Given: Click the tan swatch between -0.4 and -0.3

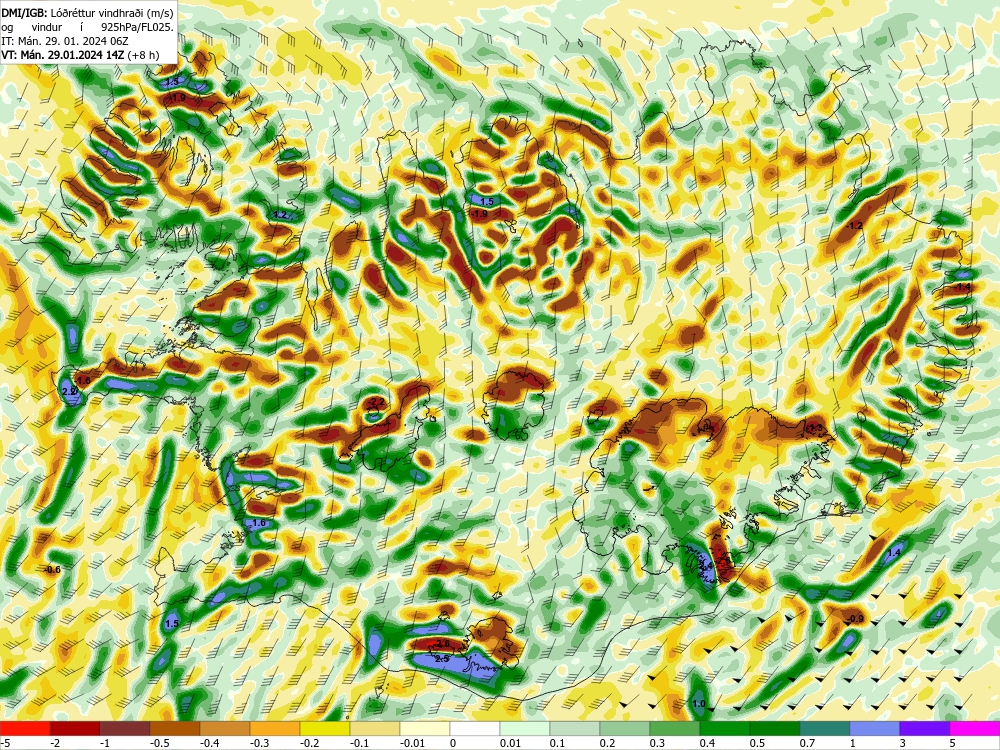Looking at the screenshot, I should click(225, 728).
